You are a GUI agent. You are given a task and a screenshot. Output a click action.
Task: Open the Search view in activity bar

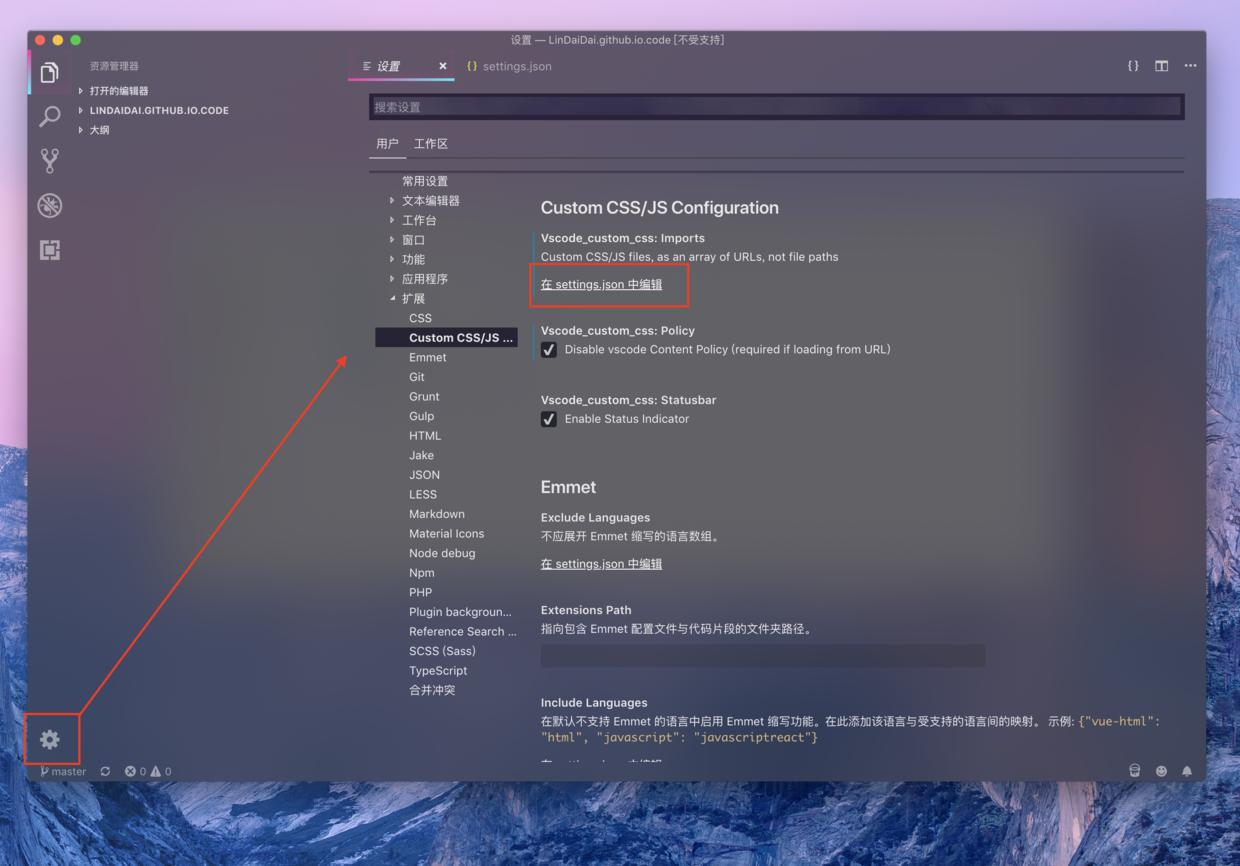(x=49, y=117)
